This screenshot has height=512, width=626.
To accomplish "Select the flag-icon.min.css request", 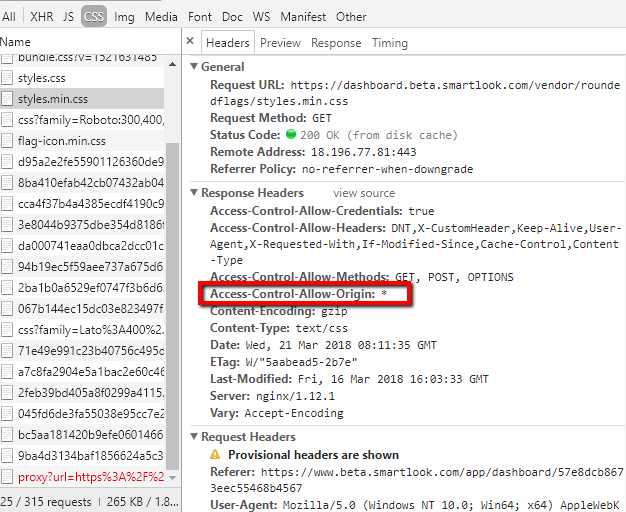I will pyautogui.click(x=82, y=141).
